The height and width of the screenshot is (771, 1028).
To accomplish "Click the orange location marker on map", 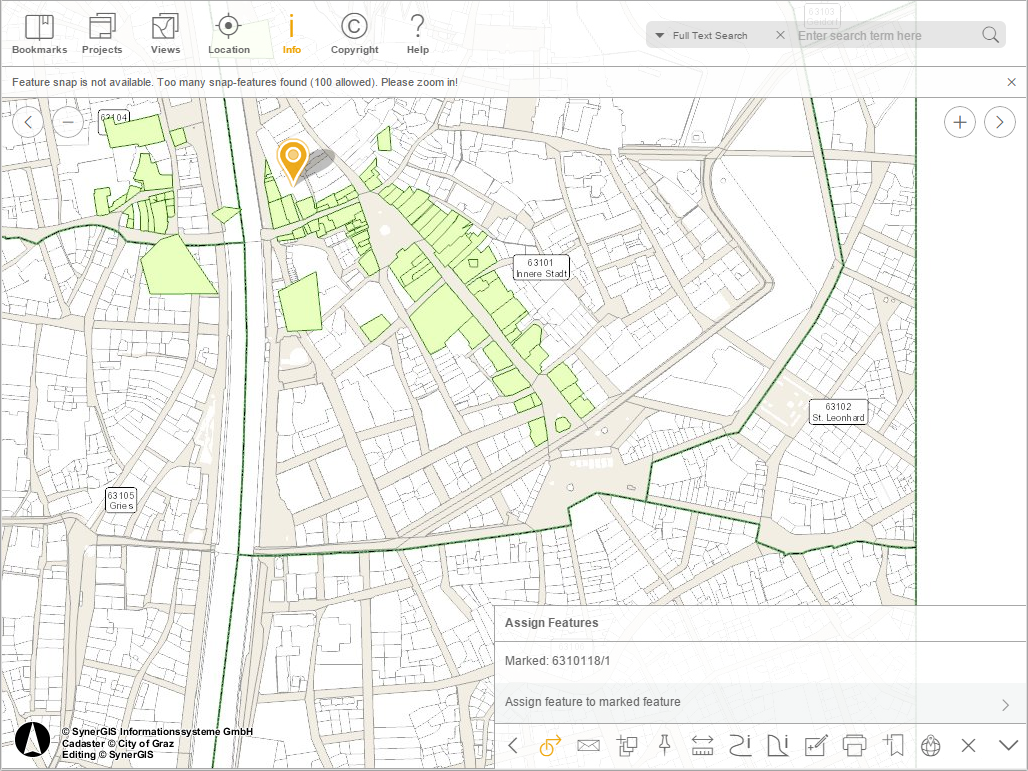I will point(292,160).
